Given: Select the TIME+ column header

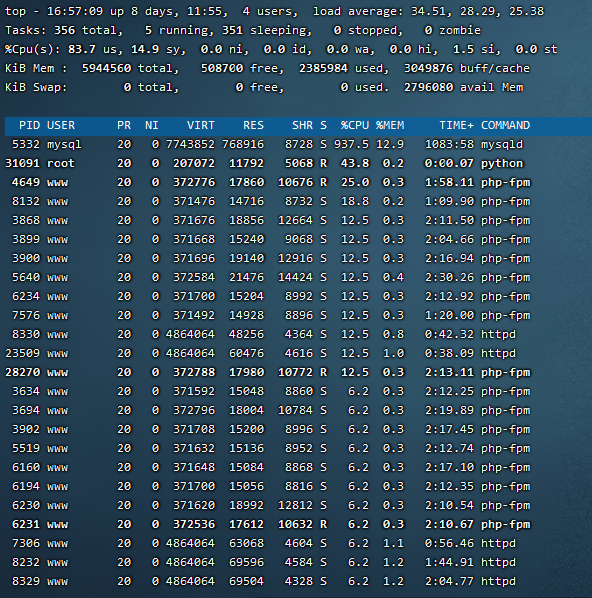Looking at the screenshot, I should pyautogui.click(x=456, y=125).
